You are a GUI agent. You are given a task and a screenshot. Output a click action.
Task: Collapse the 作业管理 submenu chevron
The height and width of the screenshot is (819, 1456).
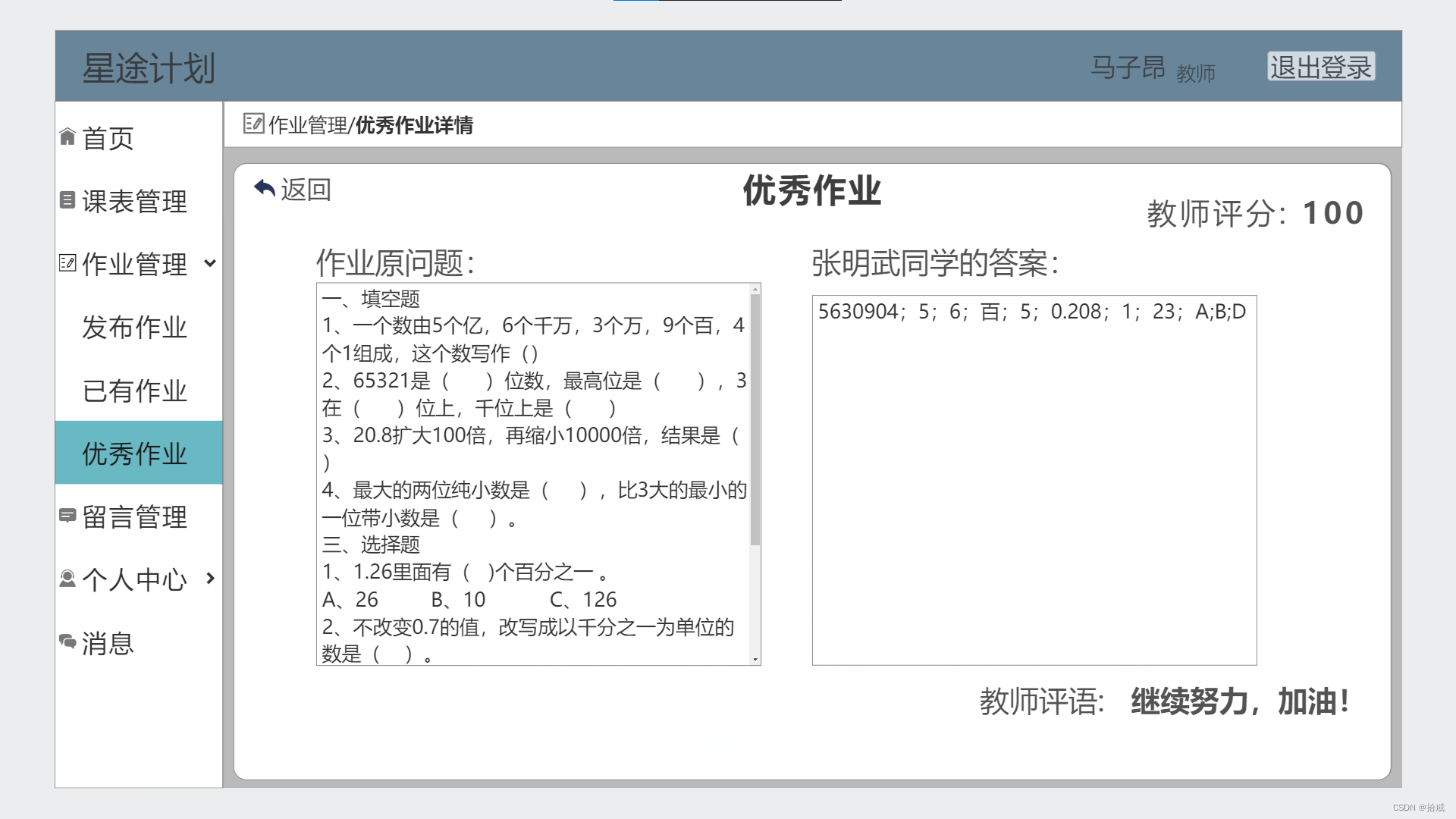point(210,263)
